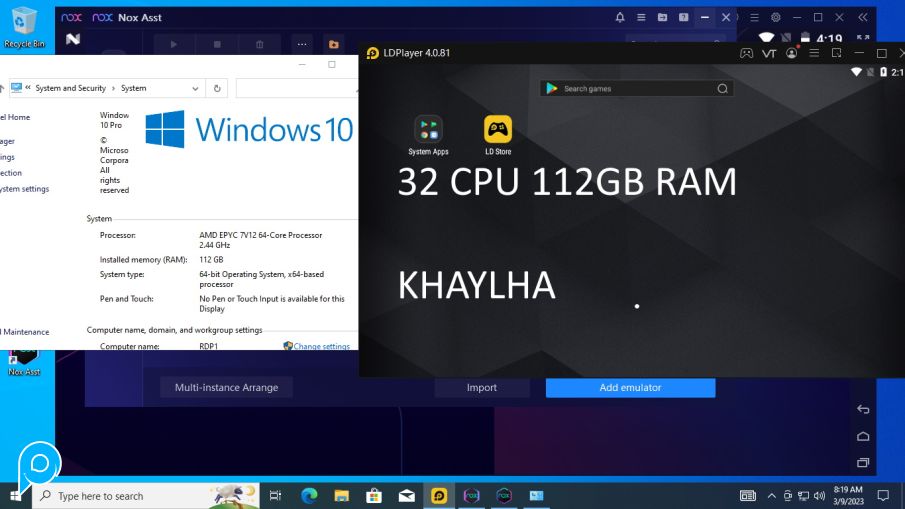
Task: Click the refresh button in address bar
Action: (x=217, y=88)
